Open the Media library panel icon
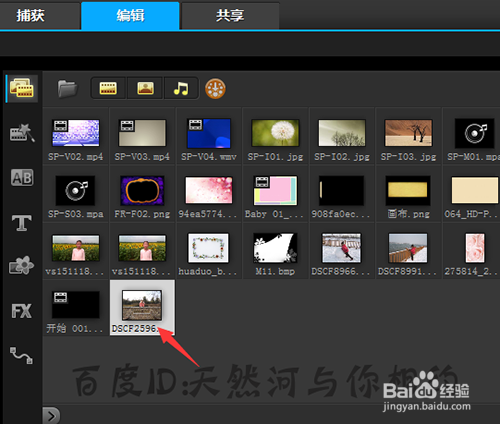This screenshot has height=424, width=500. 22,88
